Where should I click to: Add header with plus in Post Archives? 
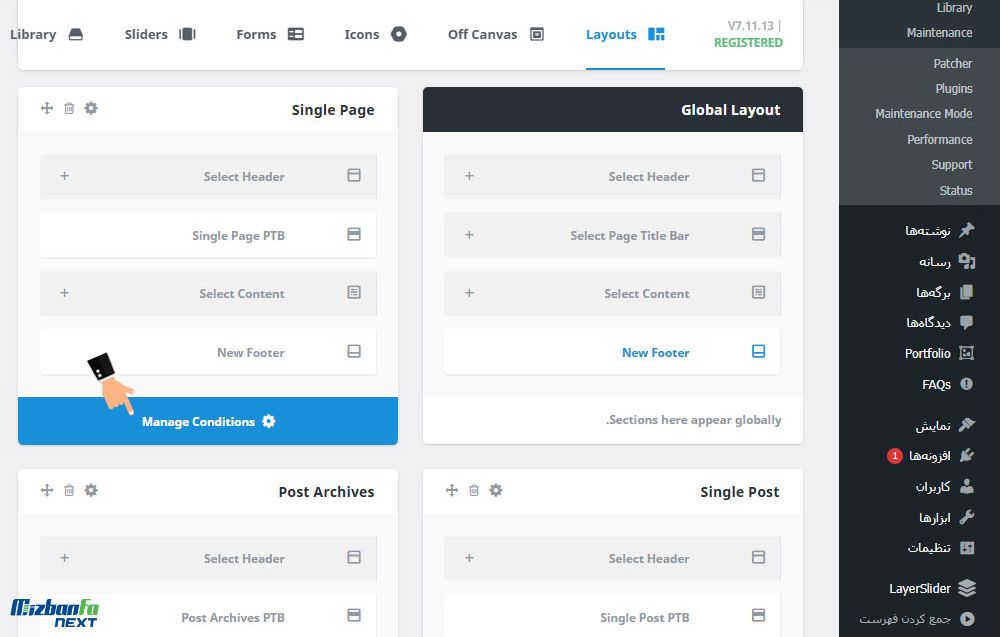[x=64, y=558]
